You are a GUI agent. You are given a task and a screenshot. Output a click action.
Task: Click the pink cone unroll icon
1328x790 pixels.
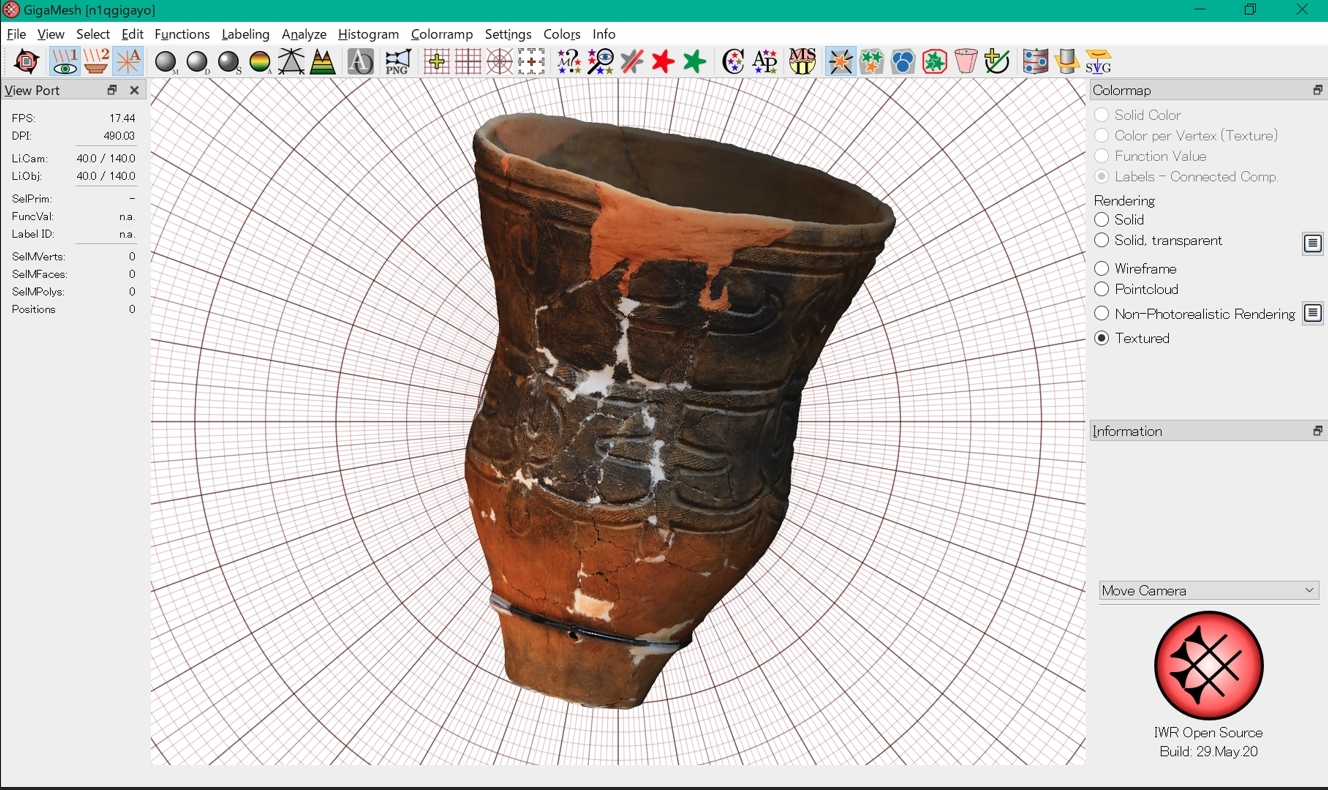point(966,62)
